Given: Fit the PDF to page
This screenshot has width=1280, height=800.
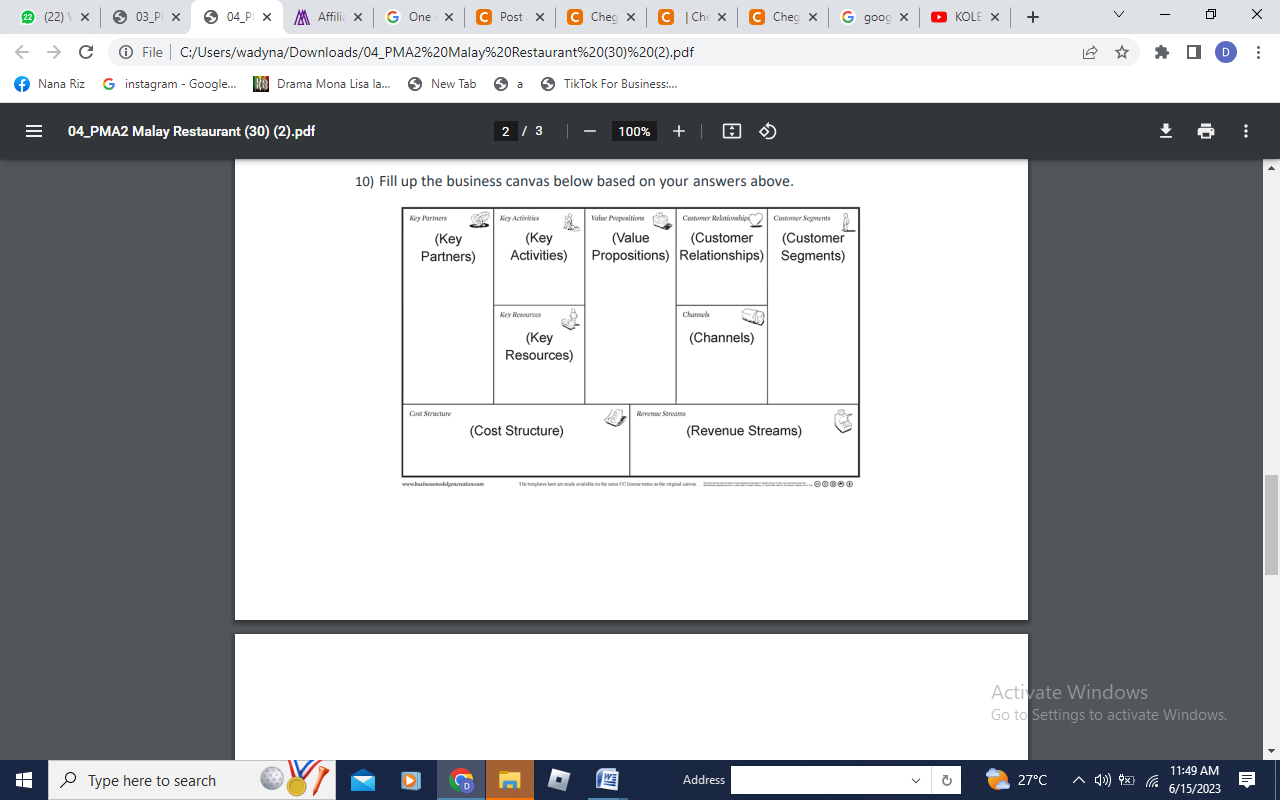Looking at the screenshot, I should click(x=732, y=131).
